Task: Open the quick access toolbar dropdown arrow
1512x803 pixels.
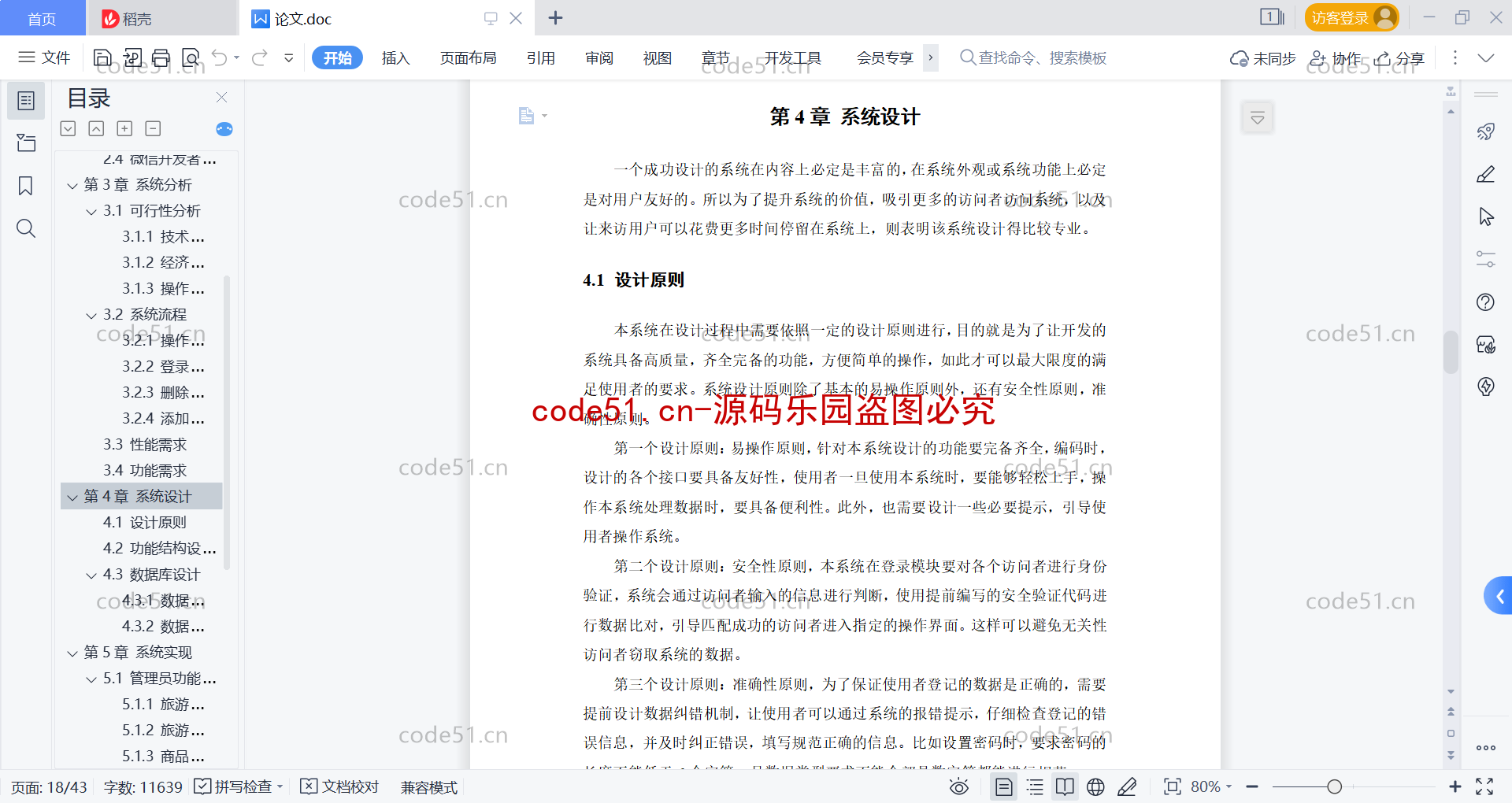Action: pyautogui.click(x=289, y=57)
